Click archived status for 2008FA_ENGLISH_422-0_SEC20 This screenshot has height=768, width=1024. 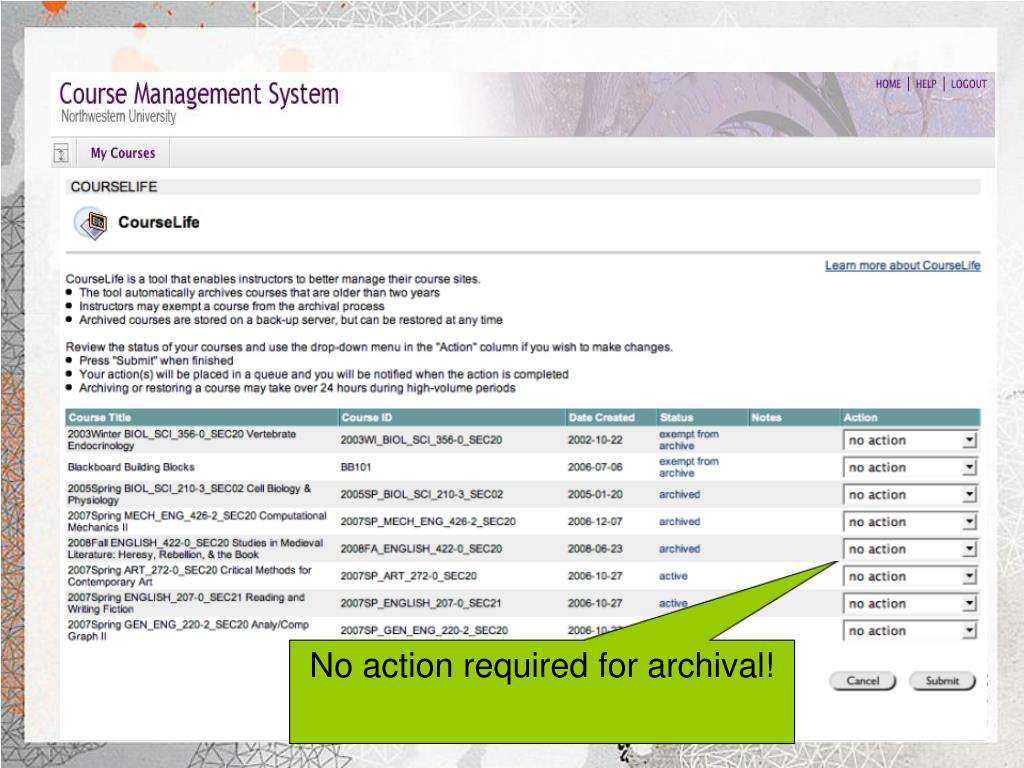[679, 549]
